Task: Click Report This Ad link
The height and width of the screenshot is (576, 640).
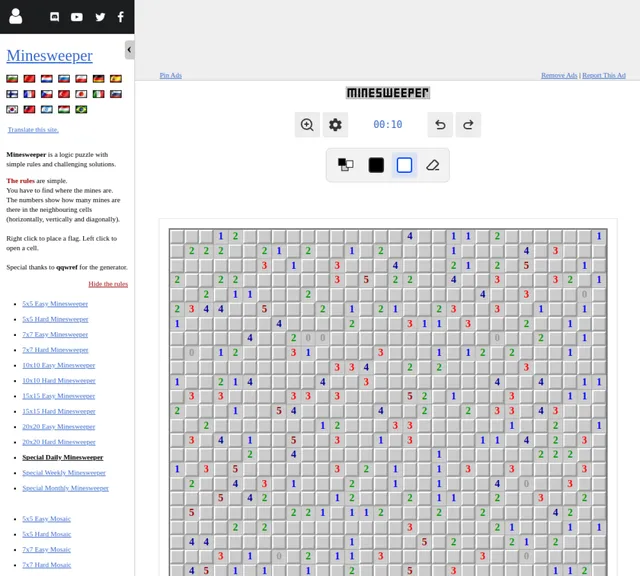Action: [604, 76]
